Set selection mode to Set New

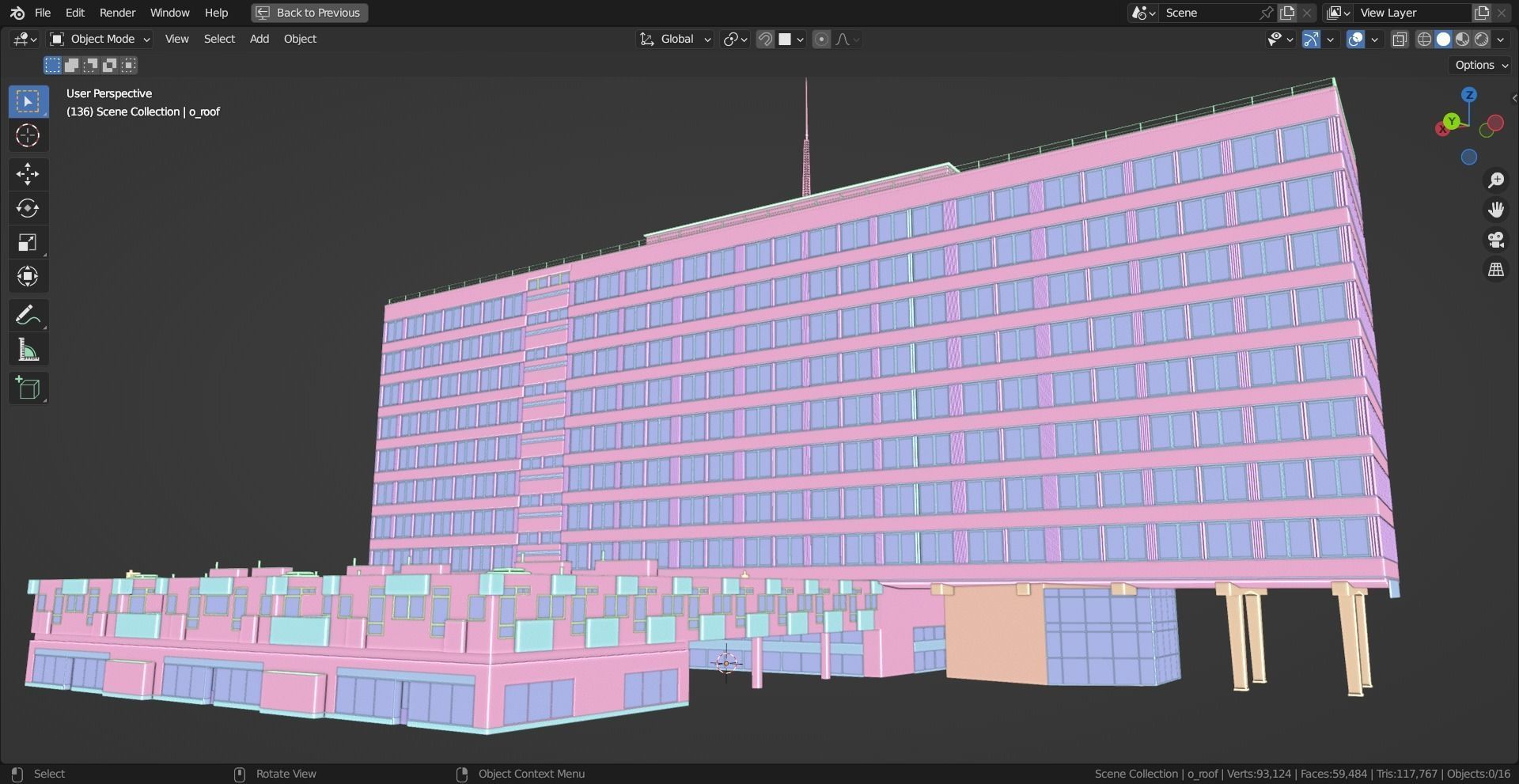[52, 65]
